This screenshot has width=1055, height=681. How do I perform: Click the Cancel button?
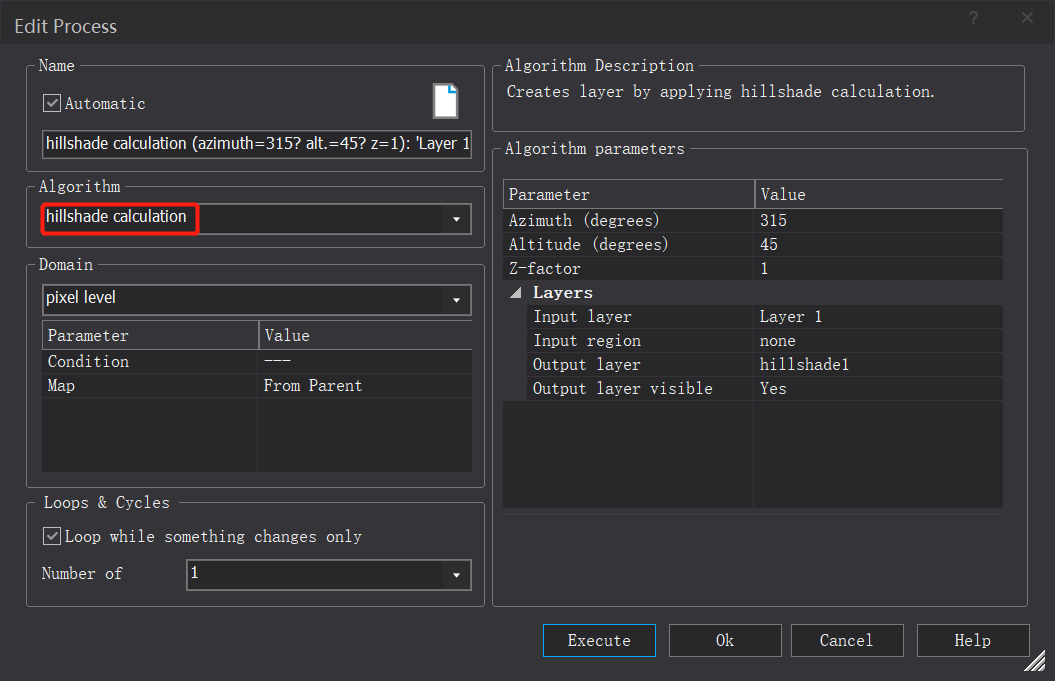pyautogui.click(x=846, y=641)
